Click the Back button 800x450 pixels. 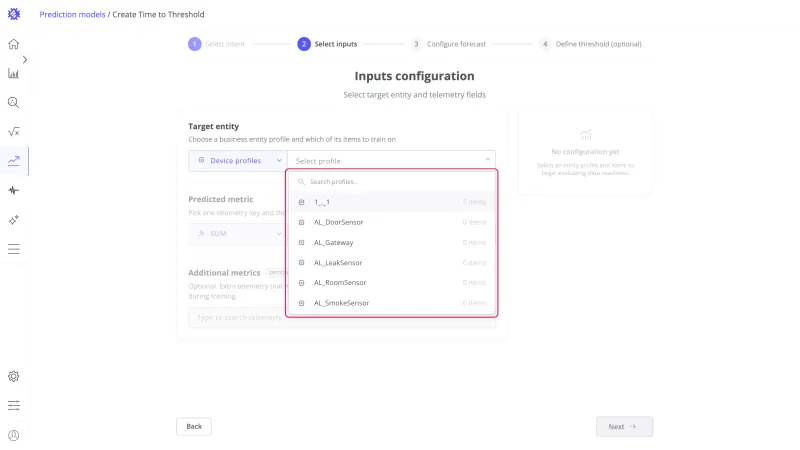[x=194, y=427]
